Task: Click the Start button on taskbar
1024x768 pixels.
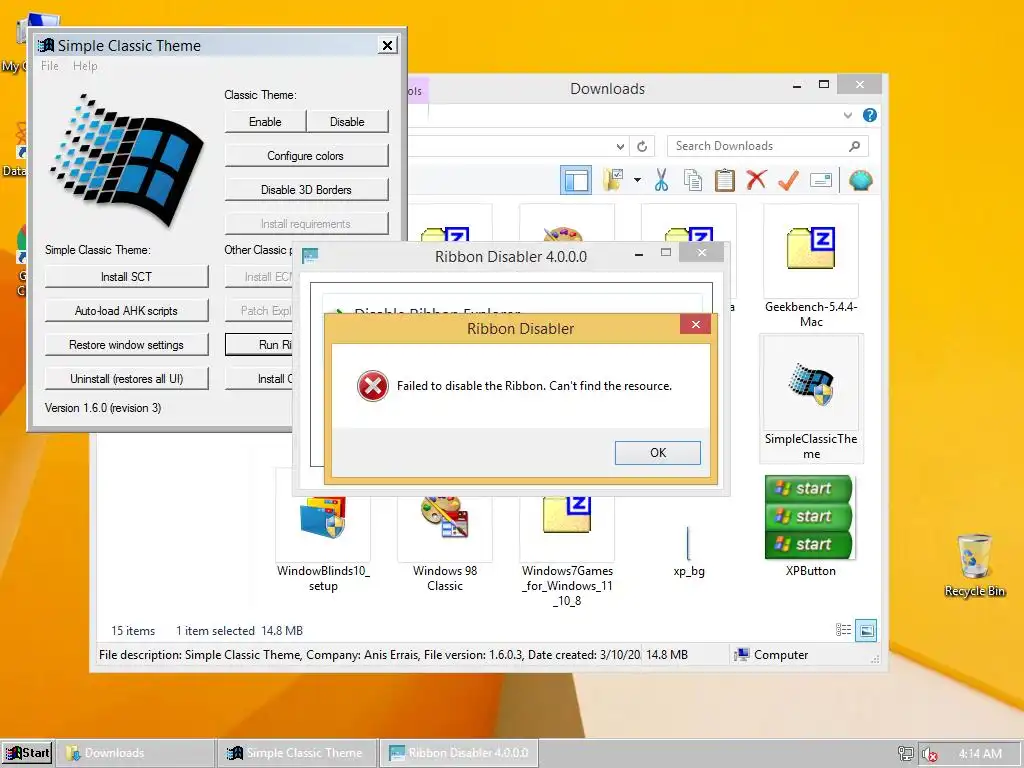Action: (x=27, y=753)
